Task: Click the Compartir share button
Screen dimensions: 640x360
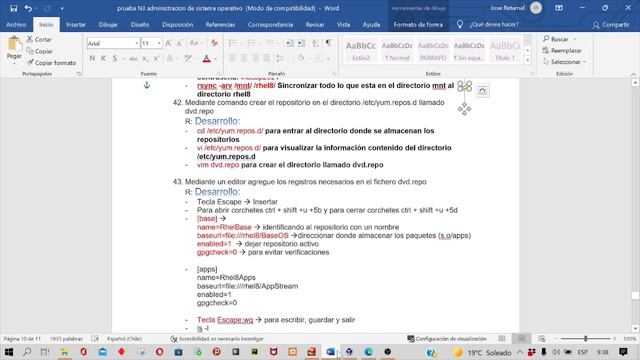Action: (x=611, y=25)
